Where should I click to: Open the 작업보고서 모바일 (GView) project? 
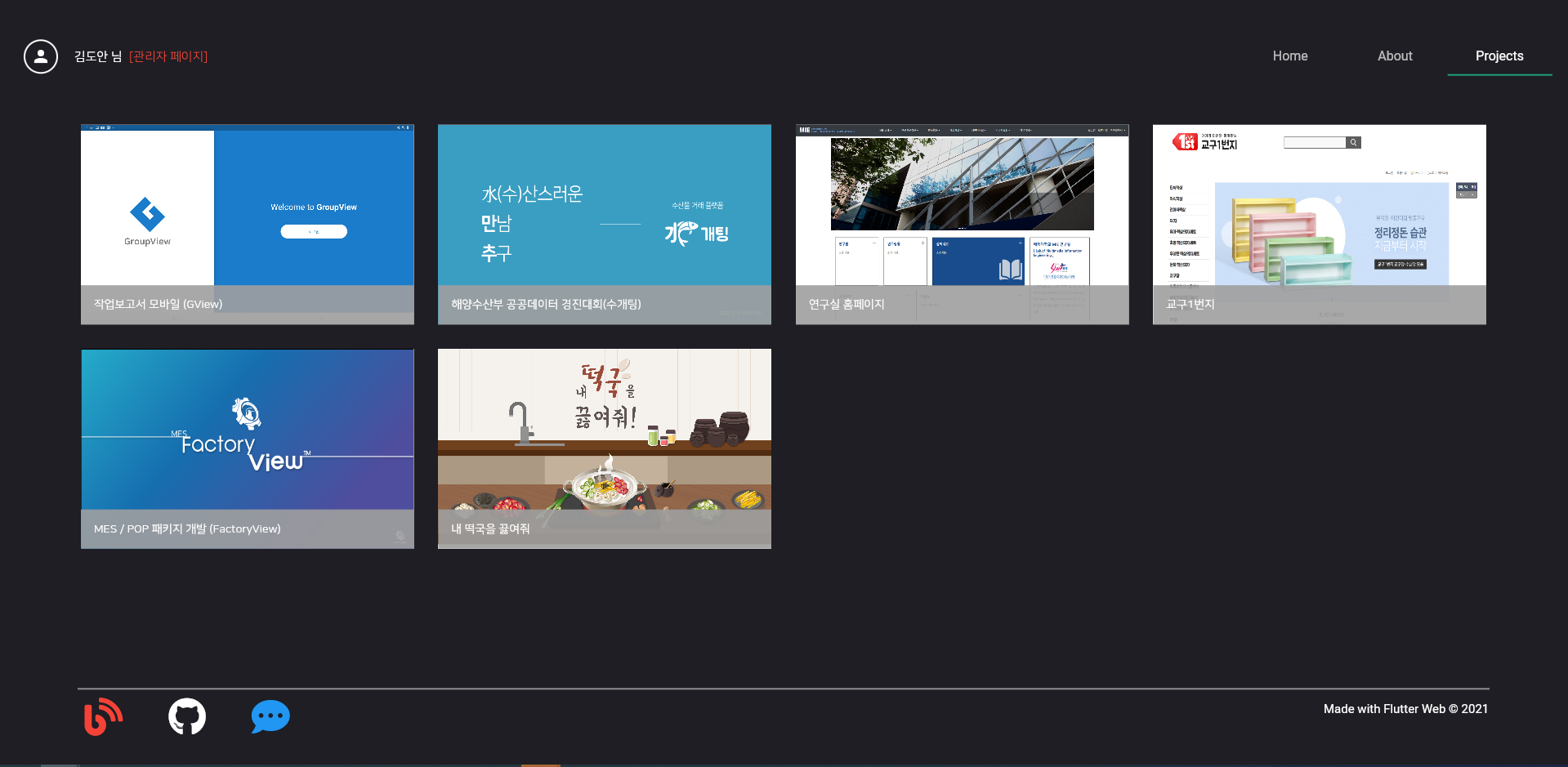click(247, 224)
